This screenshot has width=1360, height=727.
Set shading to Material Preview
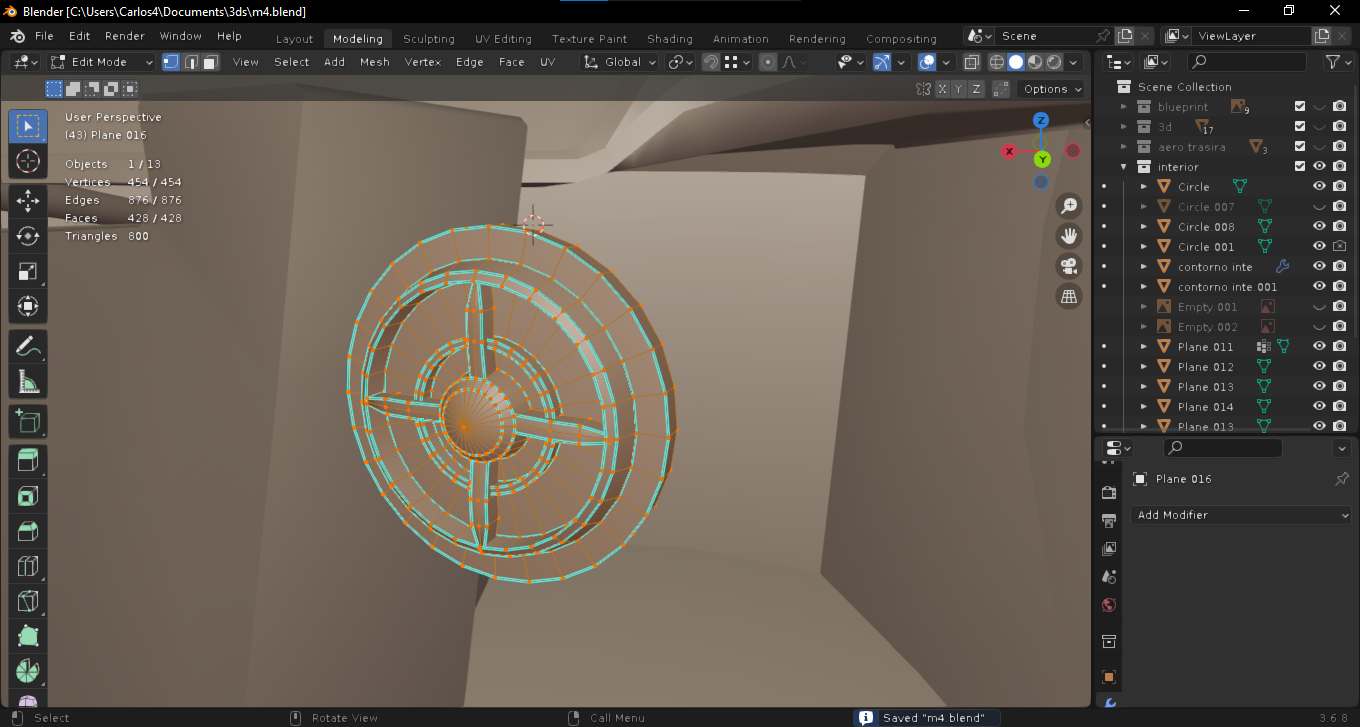(1035, 62)
